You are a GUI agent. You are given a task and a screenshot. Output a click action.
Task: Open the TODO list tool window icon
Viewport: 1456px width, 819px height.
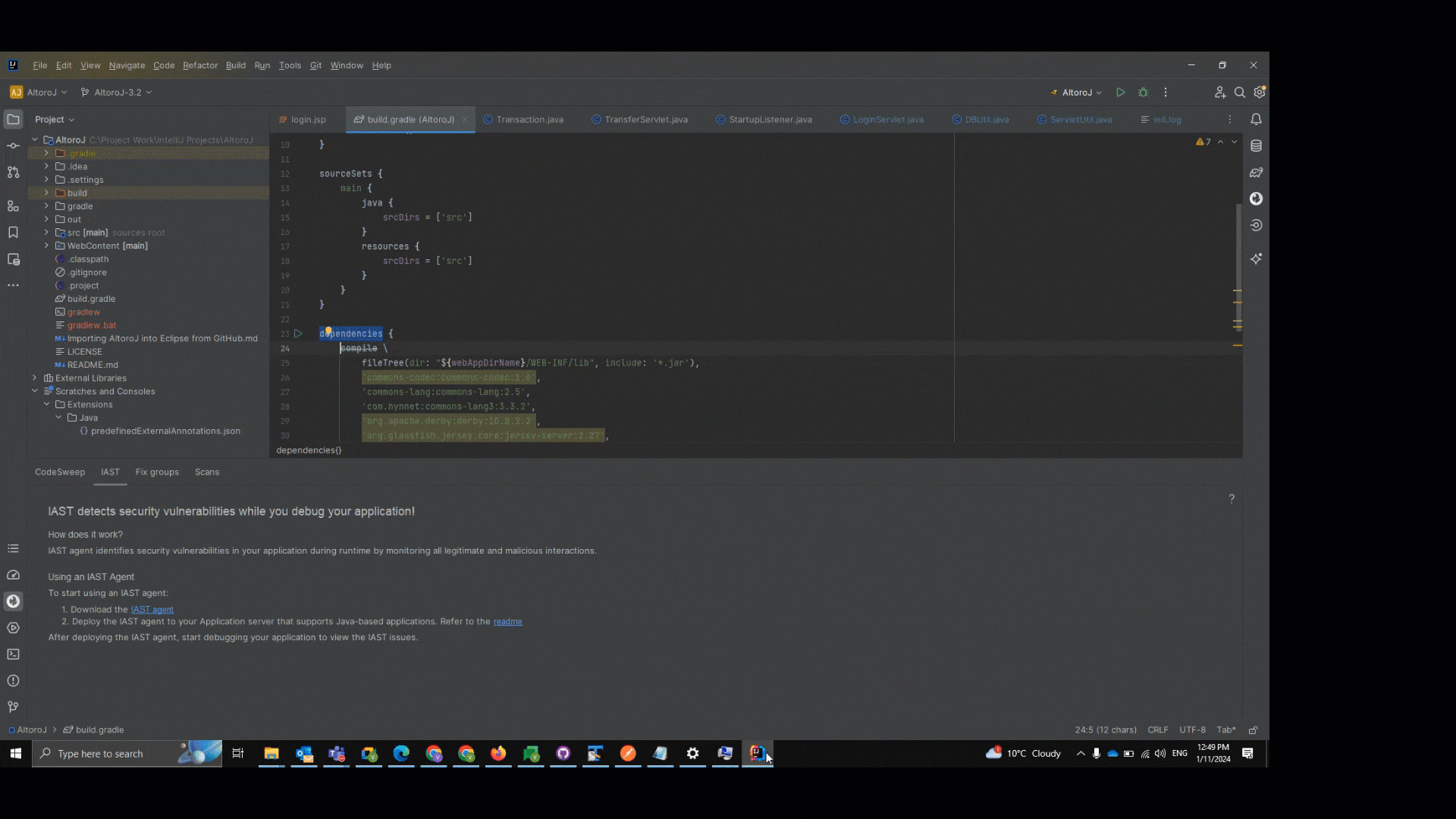(x=13, y=548)
